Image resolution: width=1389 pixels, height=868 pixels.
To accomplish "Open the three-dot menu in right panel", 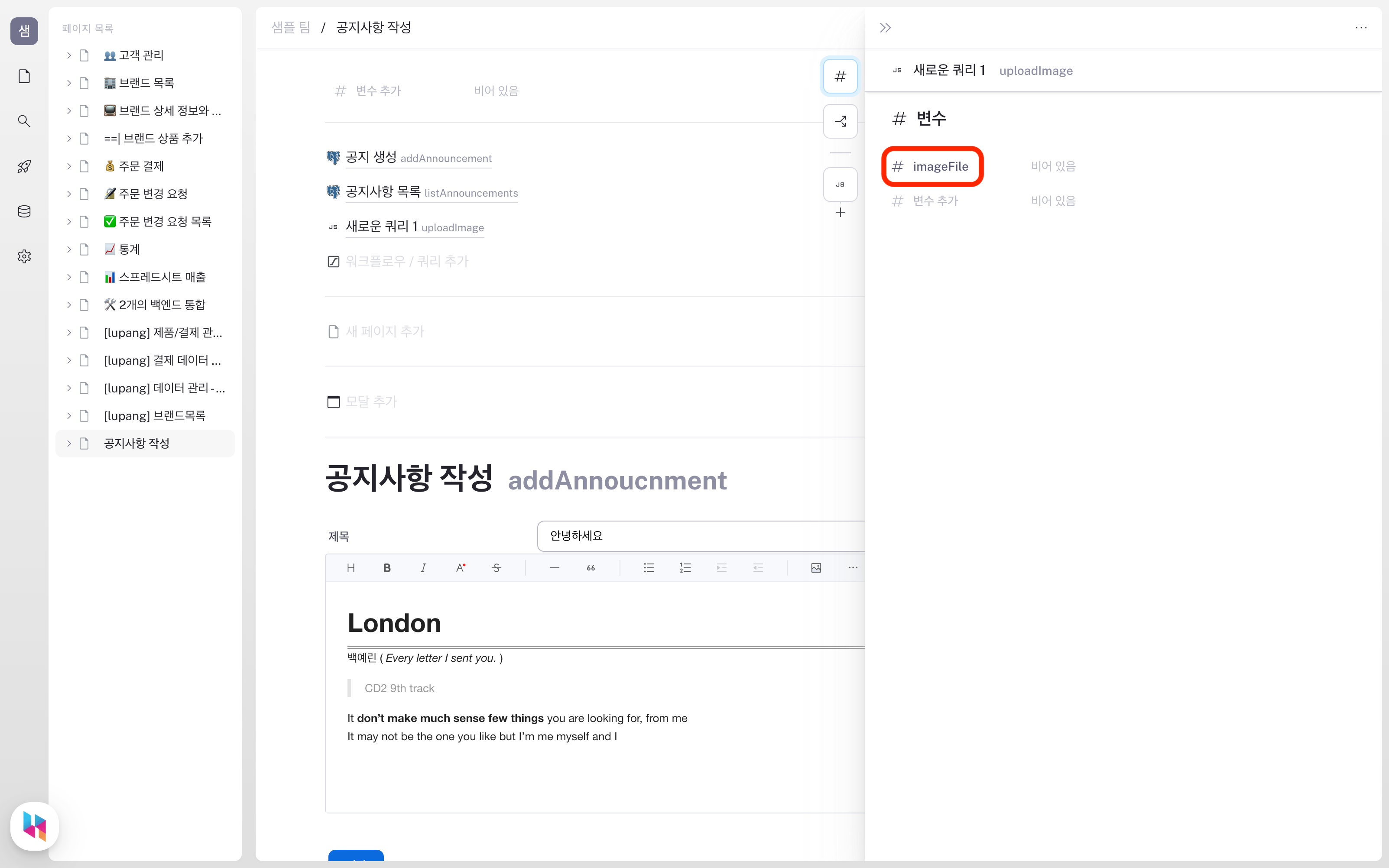I will pos(1361,28).
